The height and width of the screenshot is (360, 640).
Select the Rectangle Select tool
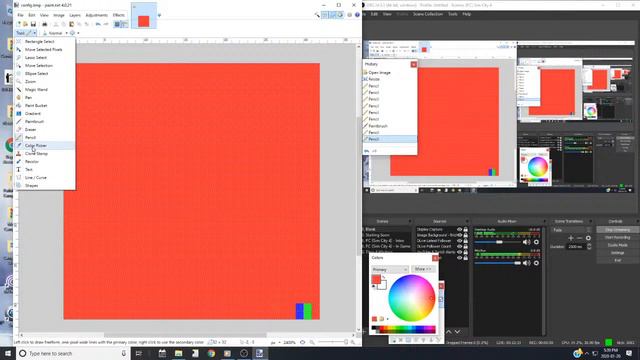pyautogui.click(x=44, y=42)
